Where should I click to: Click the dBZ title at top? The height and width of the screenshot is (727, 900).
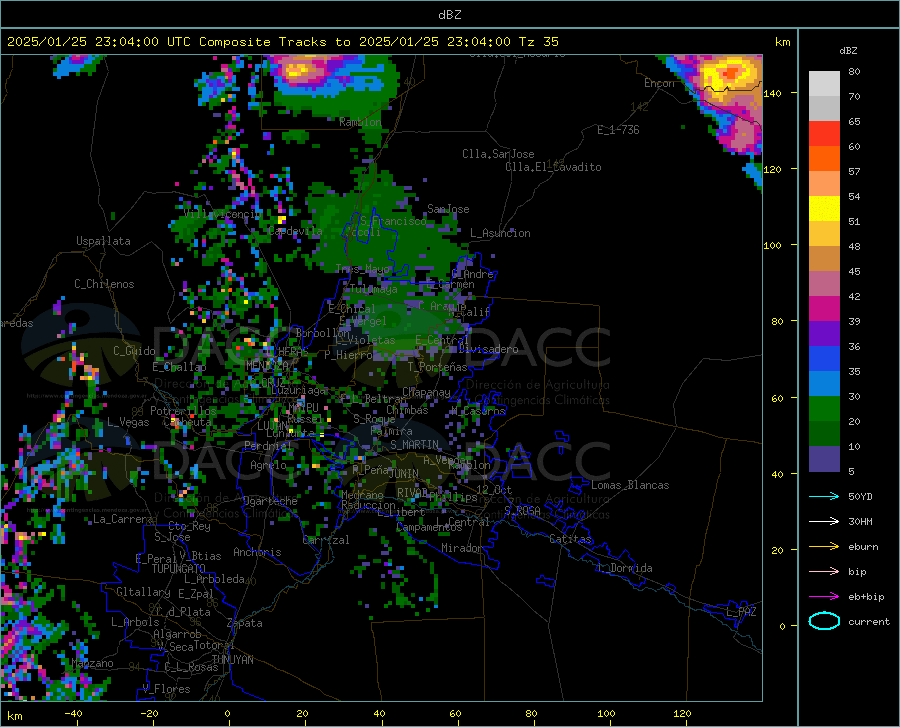(449, 15)
